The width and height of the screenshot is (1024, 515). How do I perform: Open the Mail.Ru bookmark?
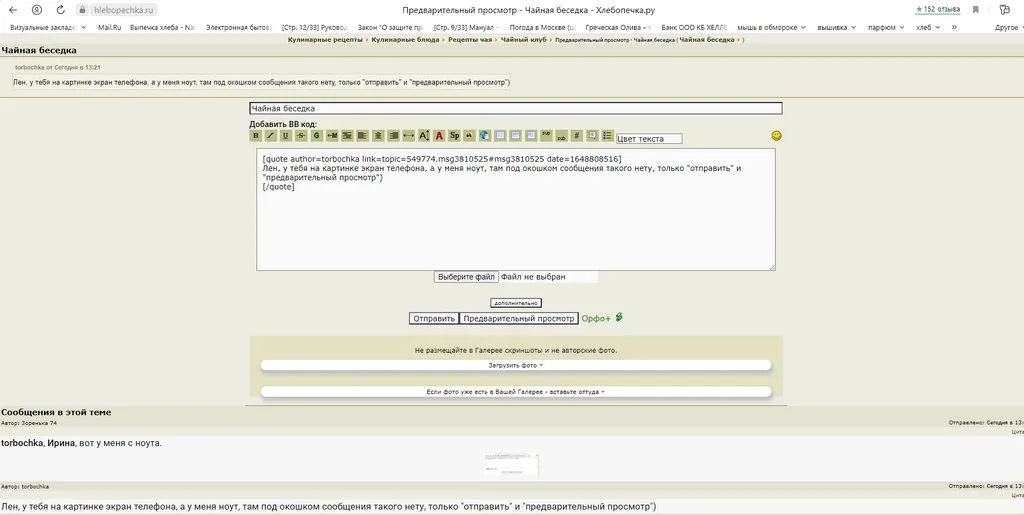click(x=109, y=27)
